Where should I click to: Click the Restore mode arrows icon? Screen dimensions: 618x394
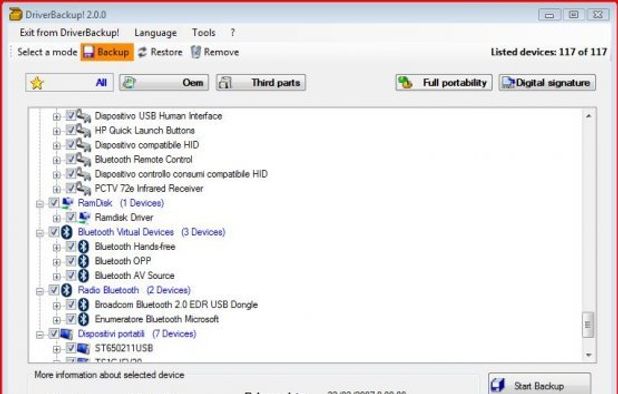pyautogui.click(x=142, y=52)
